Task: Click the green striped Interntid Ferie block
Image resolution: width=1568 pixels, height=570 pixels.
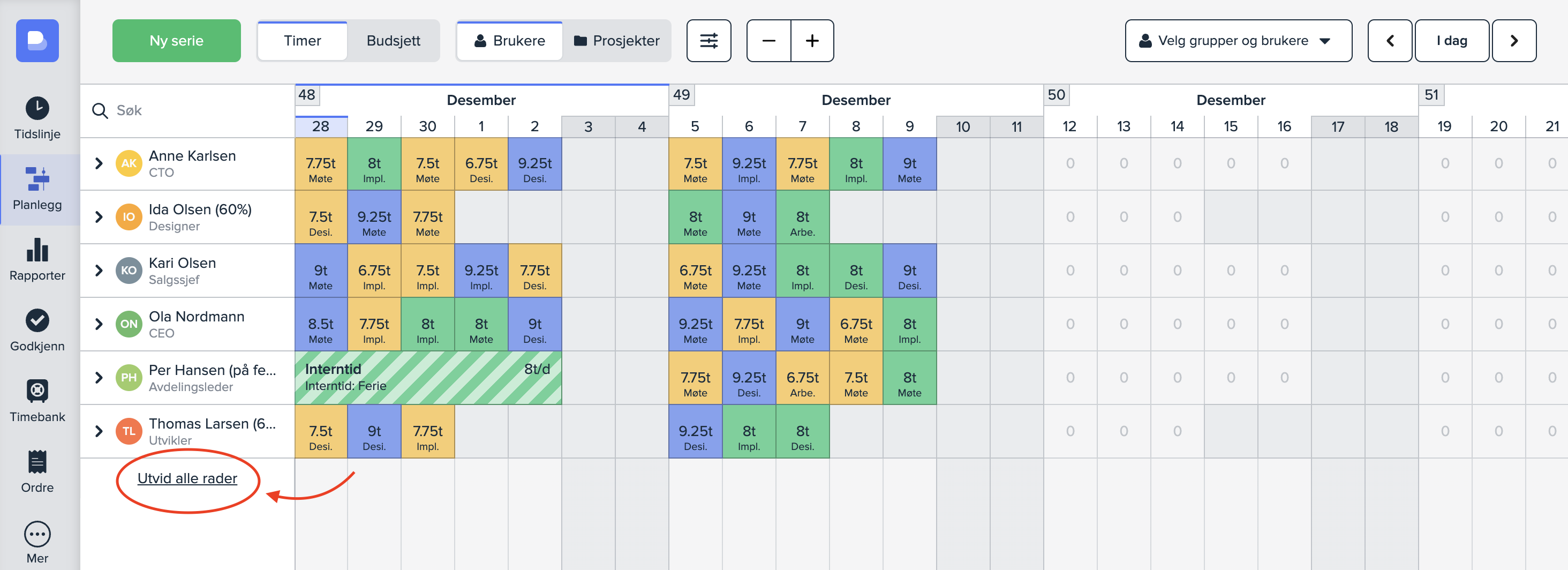Action: coord(427,378)
